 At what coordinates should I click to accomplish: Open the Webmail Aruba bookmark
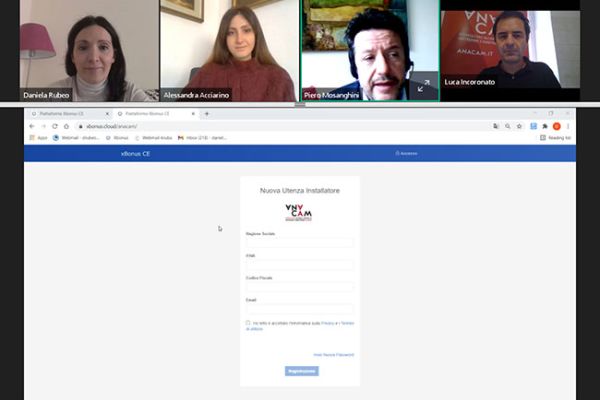(x=153, y=138)
